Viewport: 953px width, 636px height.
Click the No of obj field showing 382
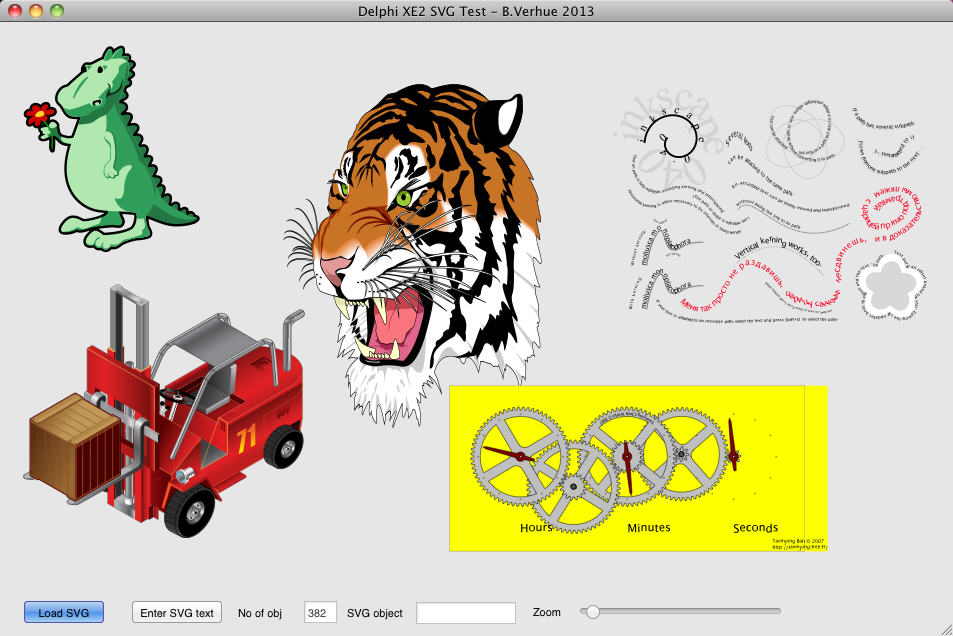pos(320,613)
